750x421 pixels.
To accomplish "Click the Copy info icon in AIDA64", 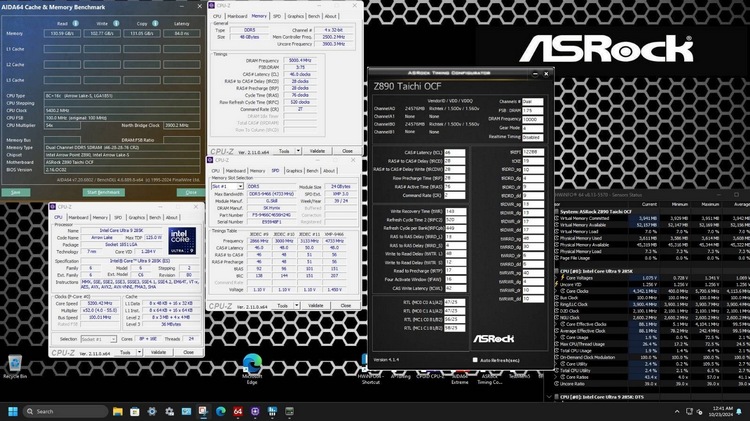I will point(157,21).
